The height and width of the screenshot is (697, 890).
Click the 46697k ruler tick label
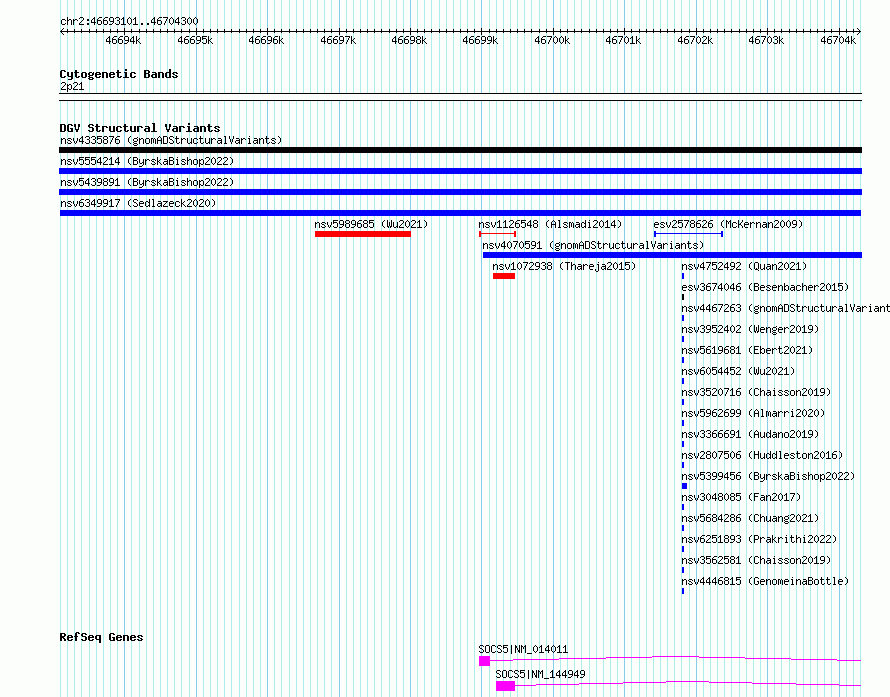click(338, 40)
